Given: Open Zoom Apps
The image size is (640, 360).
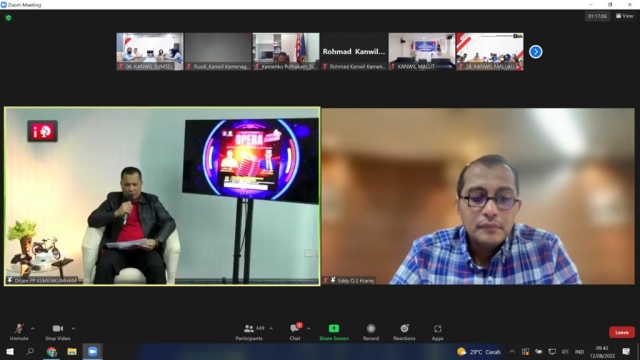Looking at the screenshot, I should pyautogui.click(x=438, y=332).
